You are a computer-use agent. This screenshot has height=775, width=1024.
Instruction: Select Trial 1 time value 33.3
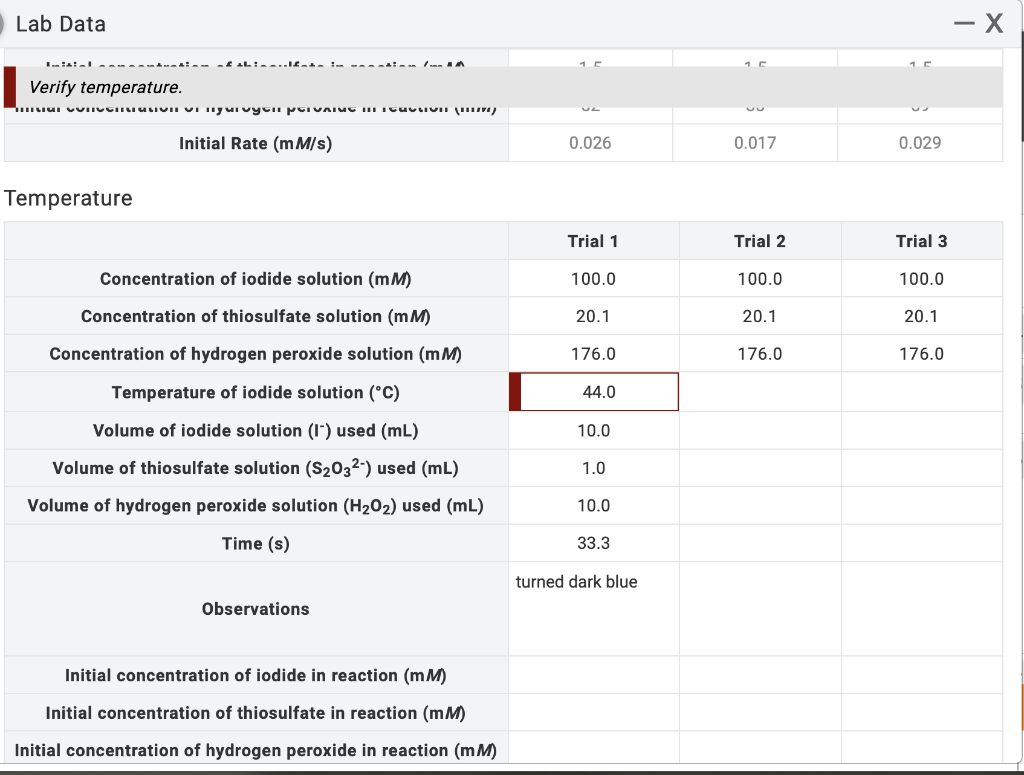pos(594,543)
